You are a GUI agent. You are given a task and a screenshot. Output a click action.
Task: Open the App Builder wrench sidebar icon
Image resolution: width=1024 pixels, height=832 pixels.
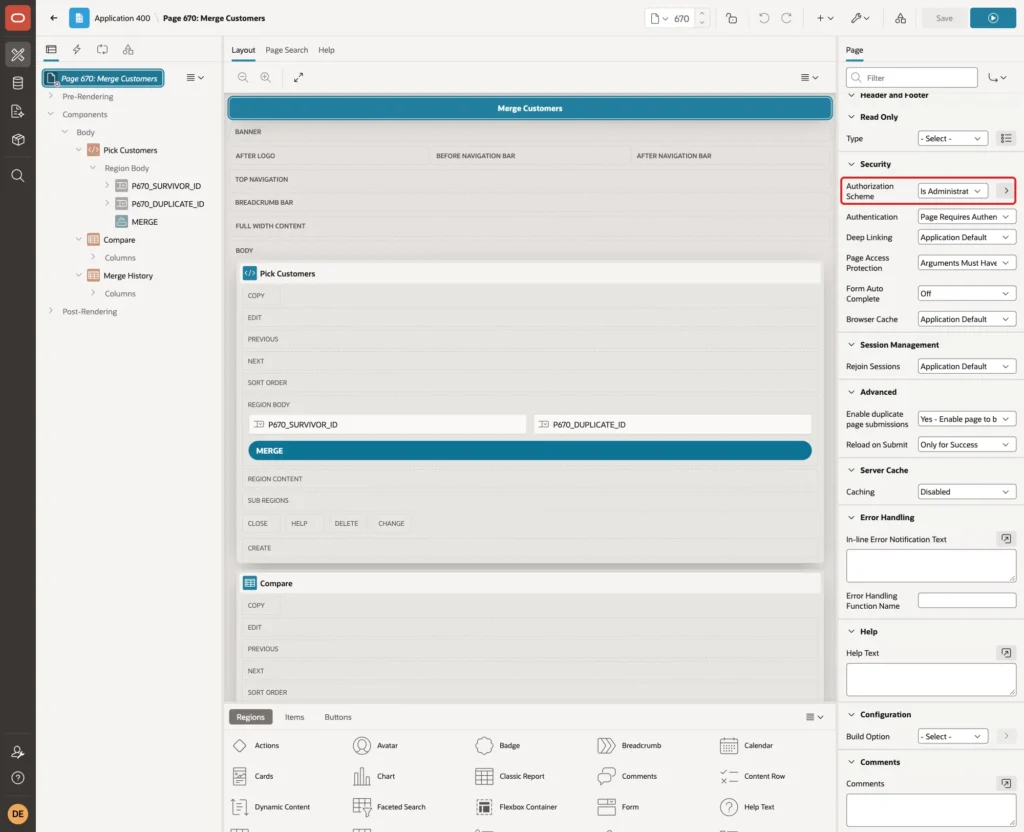tap(18, 55)
